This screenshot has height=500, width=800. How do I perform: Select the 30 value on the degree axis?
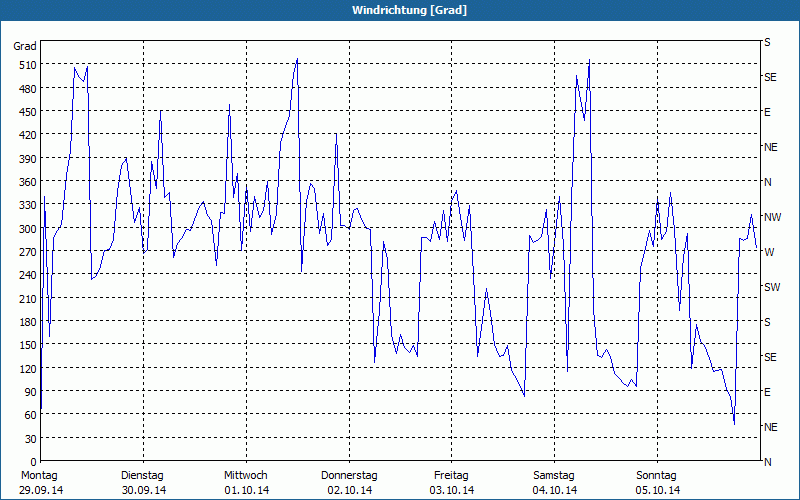31,439
